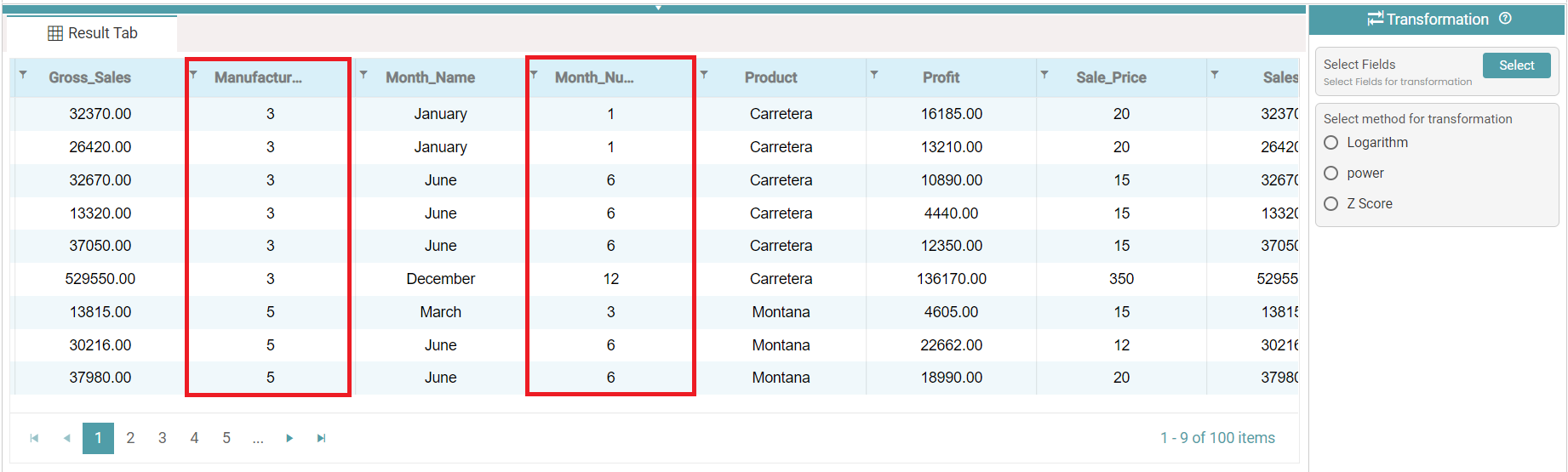Click the Transformation help question icon
1568x472 pixels.
1505,19
